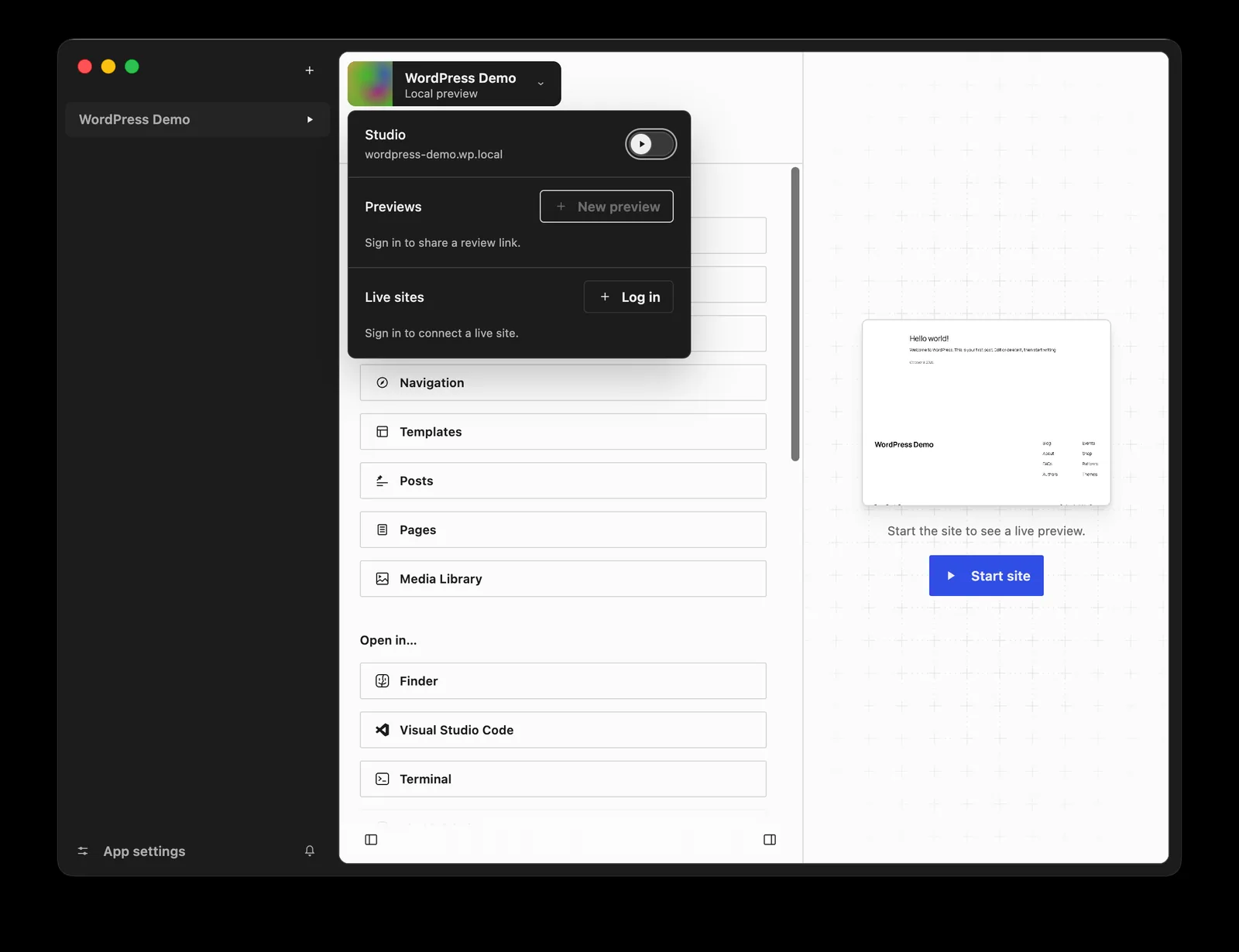Click the 'Studio' heading in the popup

[x=386, y=135]
